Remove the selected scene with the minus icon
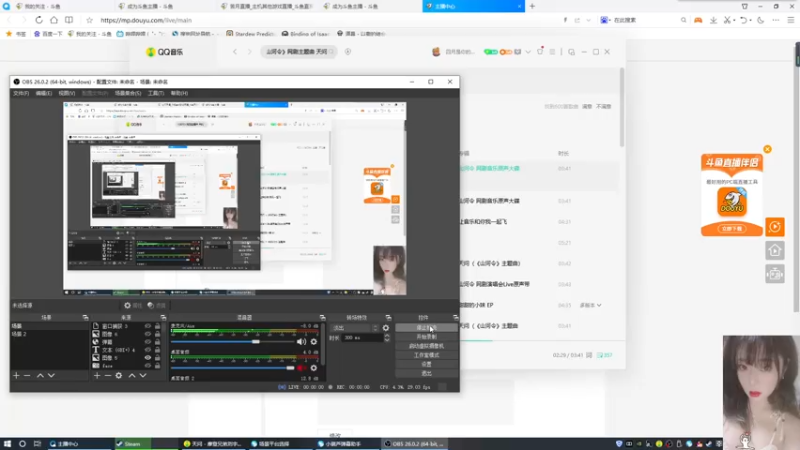This screenshot has height=450, width=800. 28,376
